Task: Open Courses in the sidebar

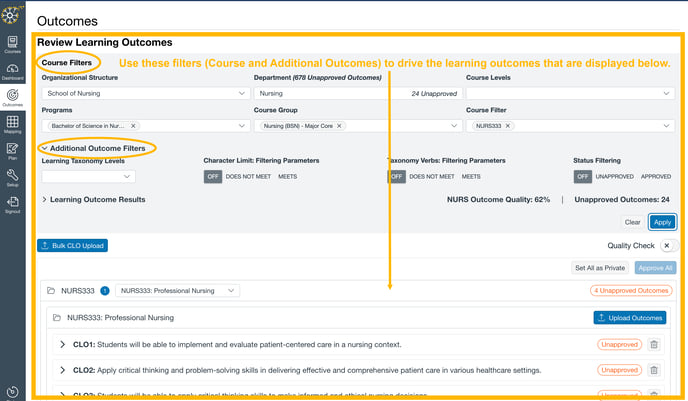Action: [x=12, y=44]
